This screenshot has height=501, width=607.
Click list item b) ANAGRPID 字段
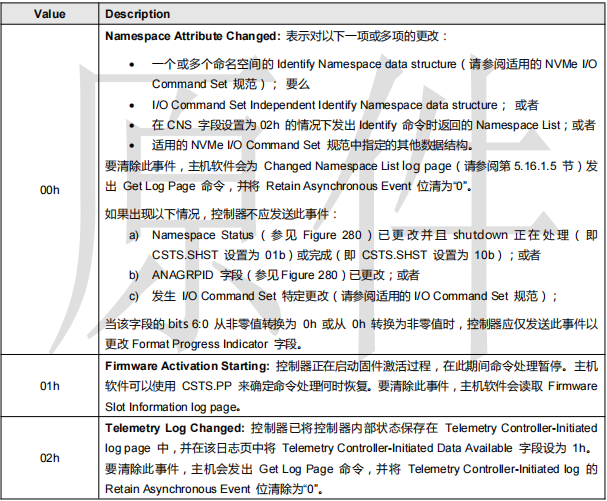pos(274,275)
